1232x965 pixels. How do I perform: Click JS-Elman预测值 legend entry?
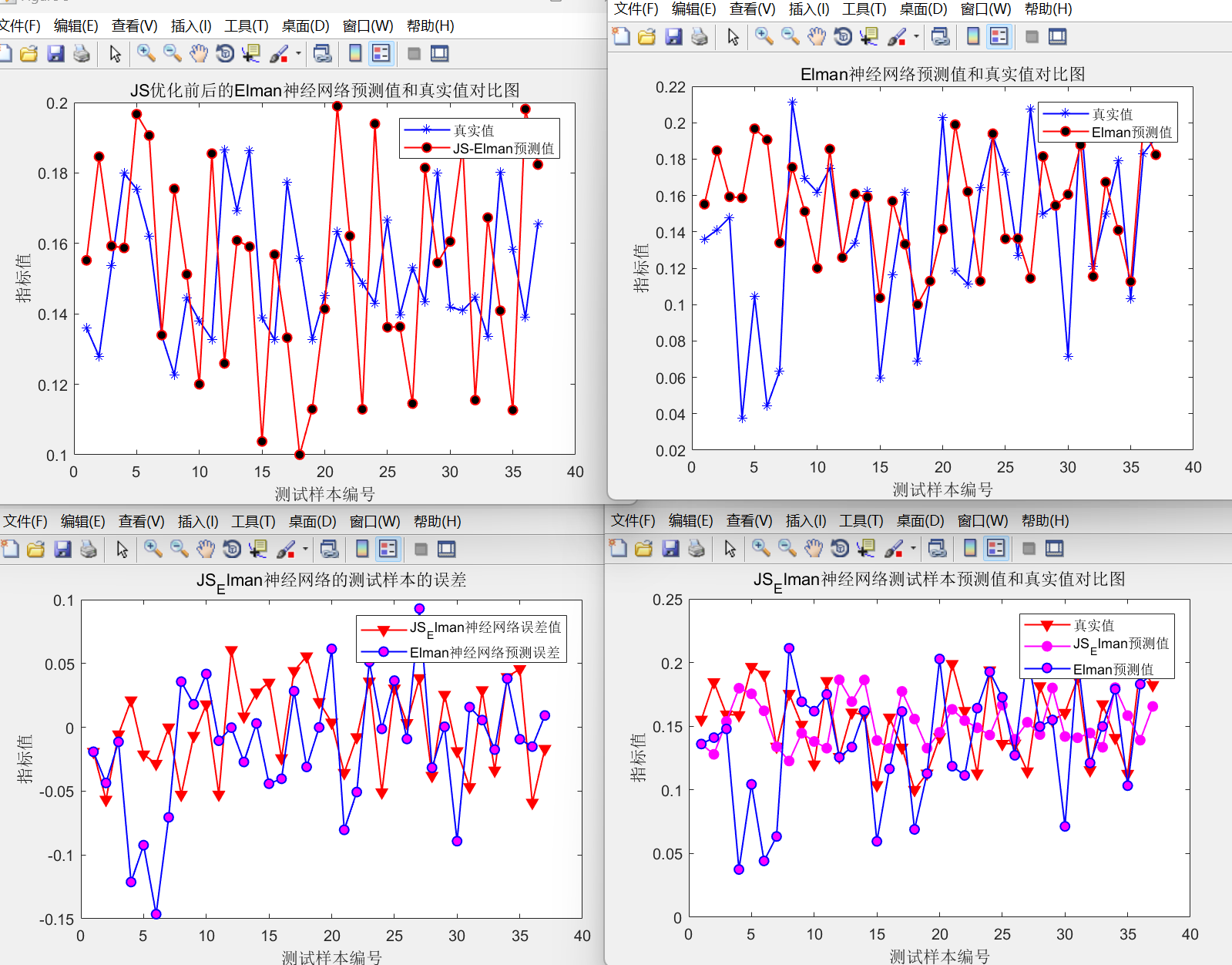click(x=502, y=148)
